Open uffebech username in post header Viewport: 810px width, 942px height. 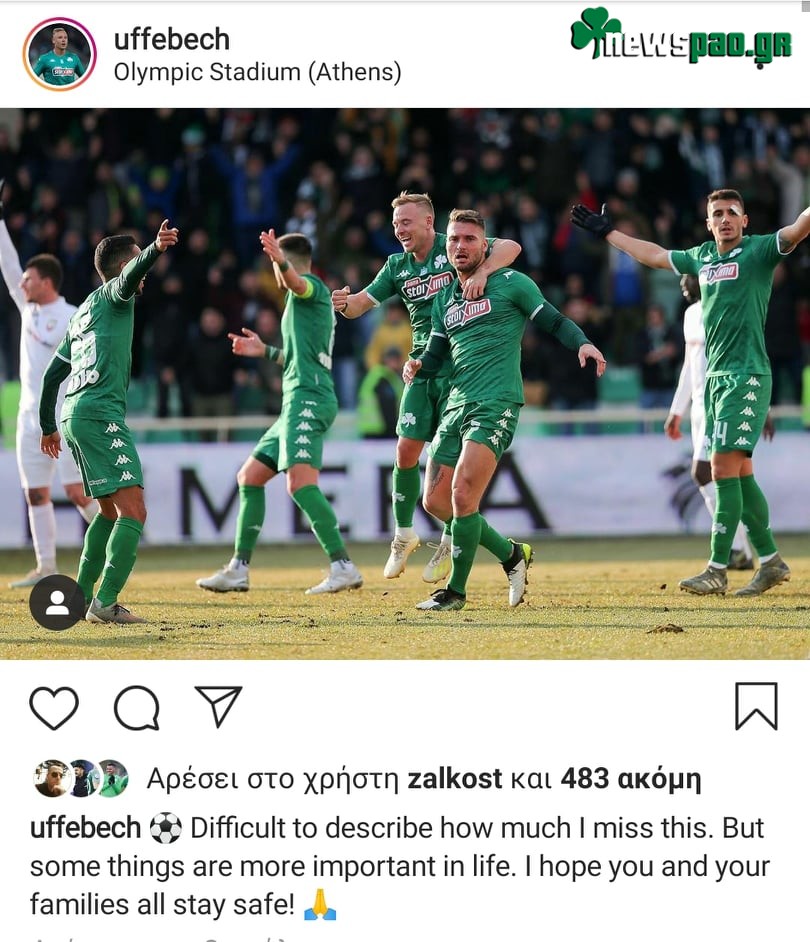(x=172, y=40)
